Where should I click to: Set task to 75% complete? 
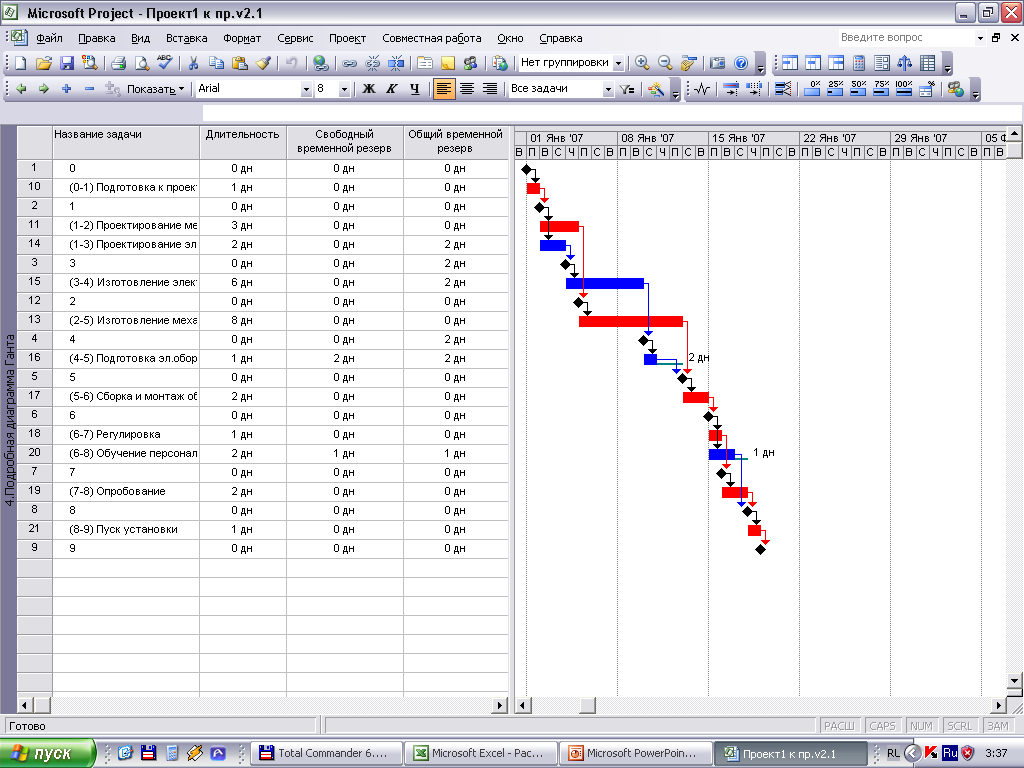pos(881,89)
